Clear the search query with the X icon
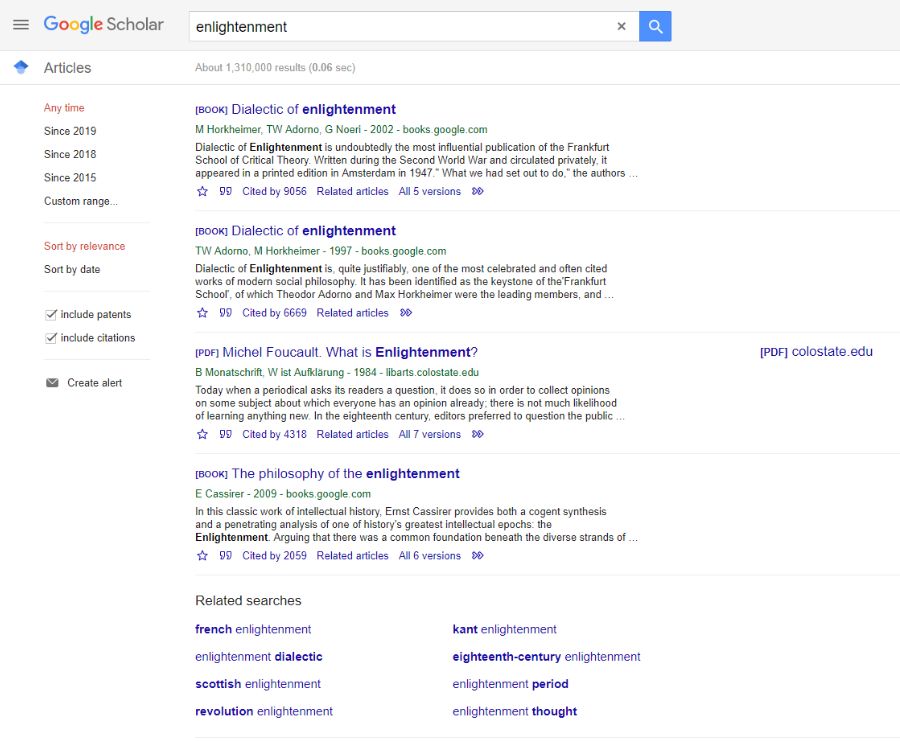Screen dimensions: 900x741 click(x=621, y=26)
